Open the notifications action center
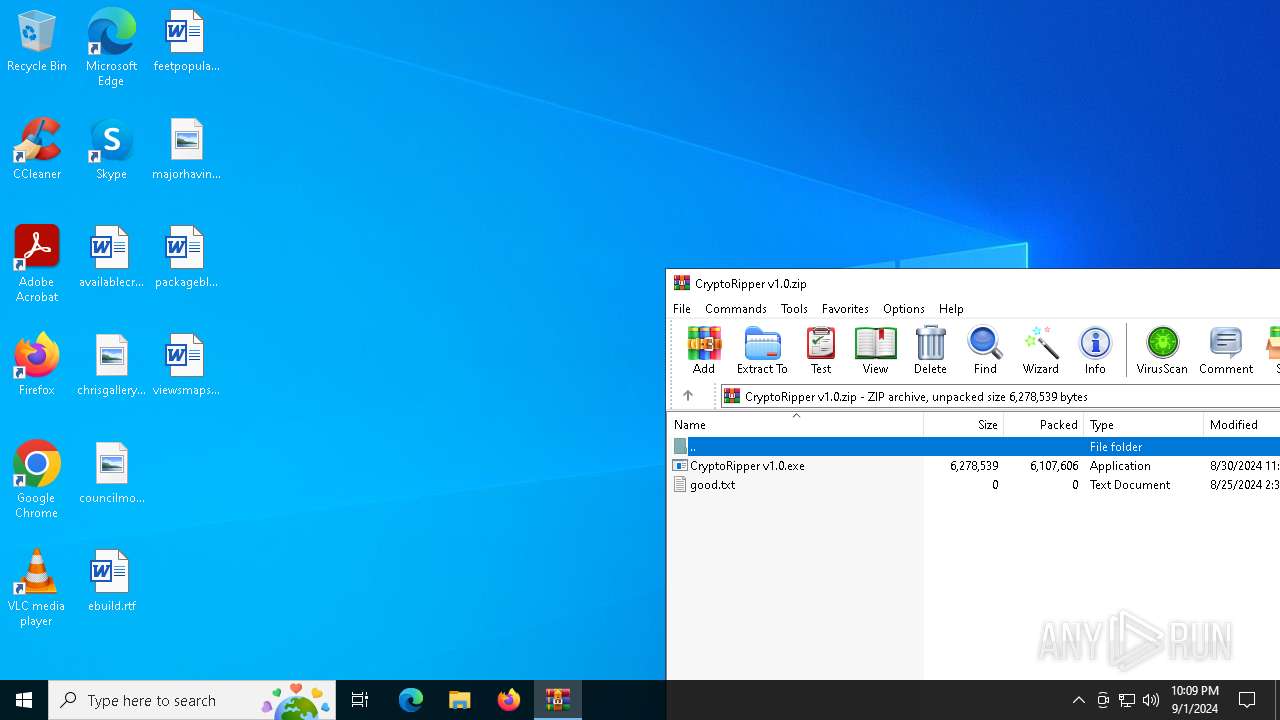Image resolution: width=1280 pixels, height=720 pixels. pos(1248,700)
